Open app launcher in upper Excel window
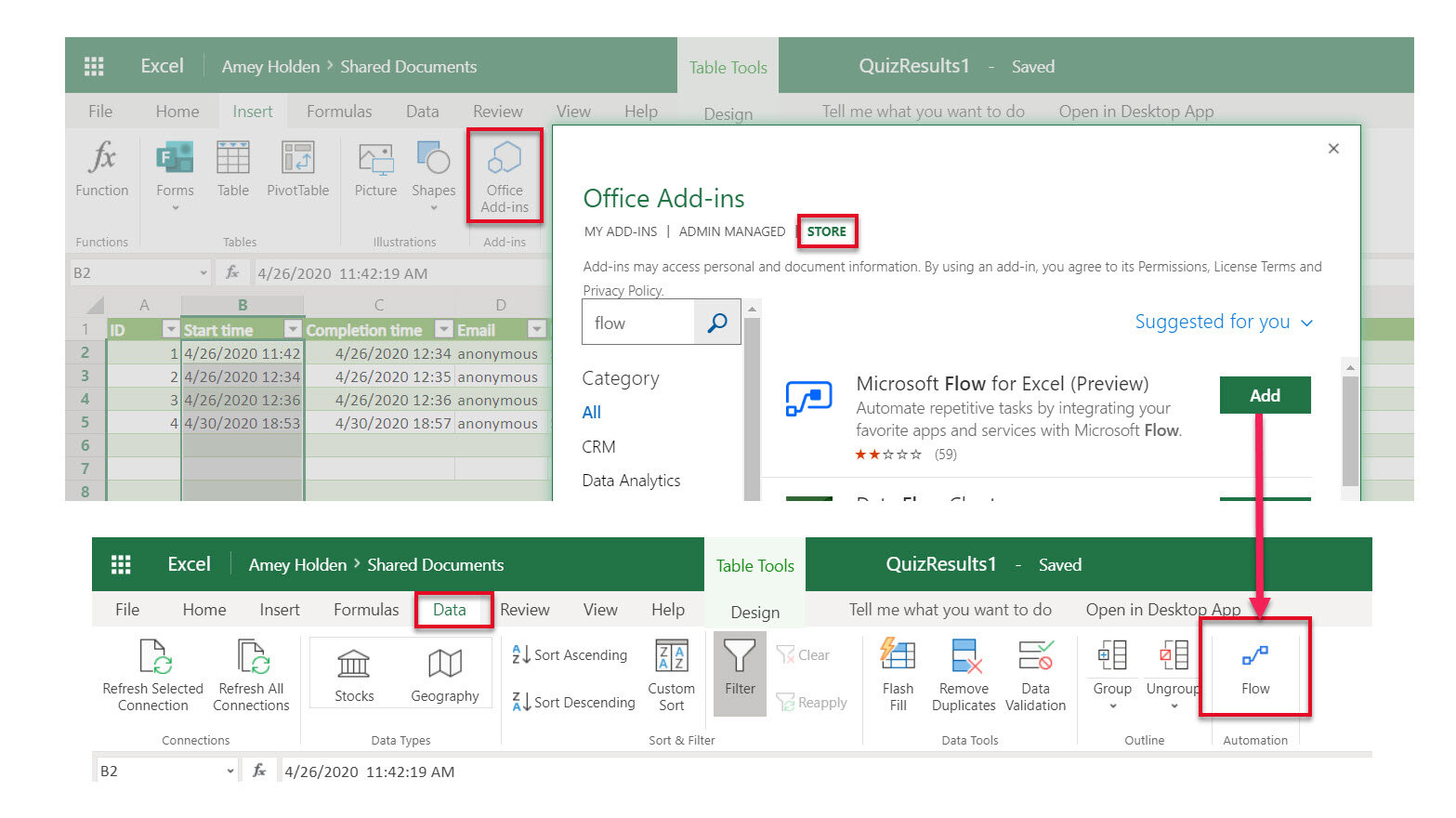 coord(94,66)
